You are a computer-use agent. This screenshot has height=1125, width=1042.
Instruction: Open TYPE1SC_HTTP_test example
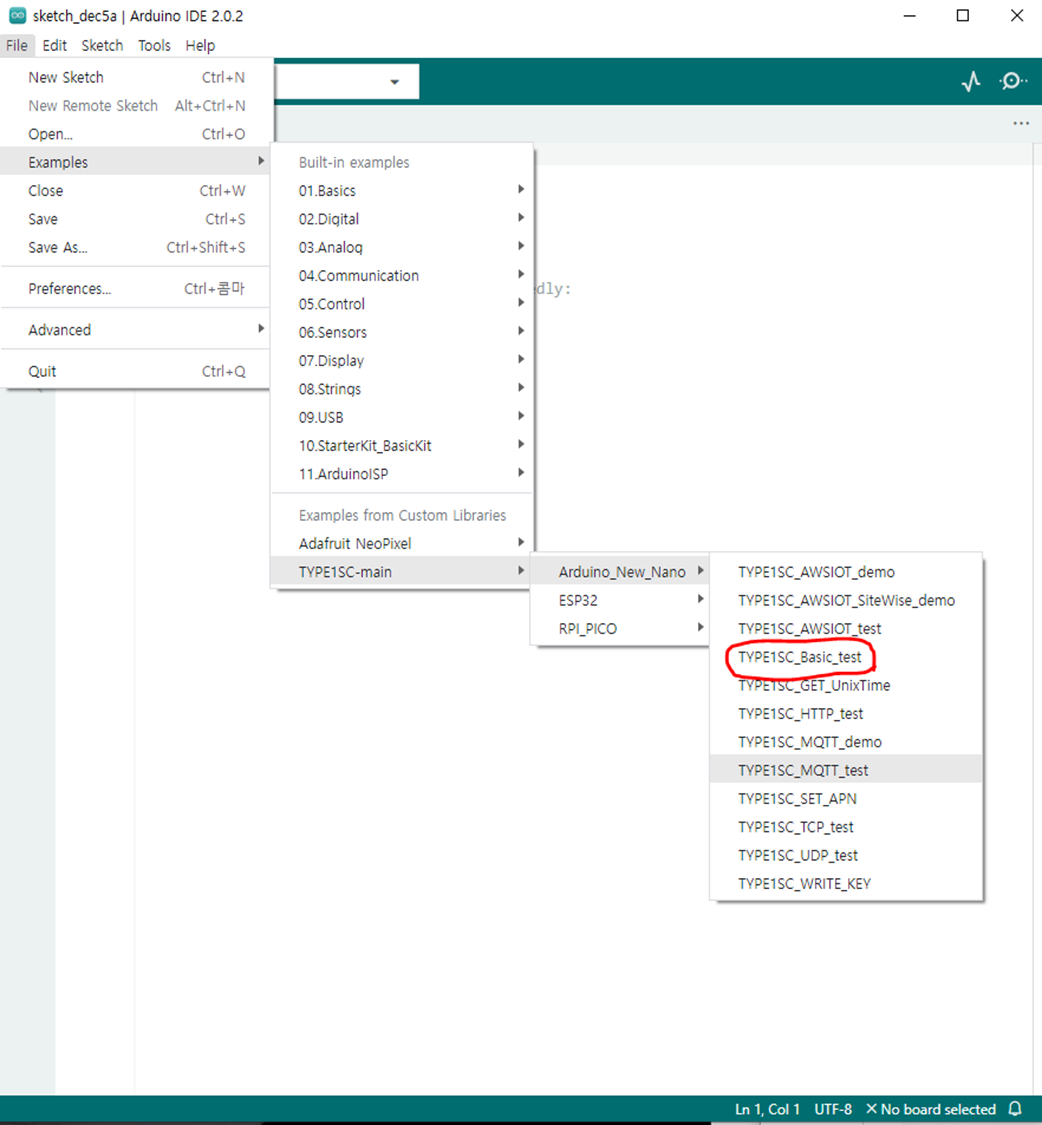[x=846, y=714]
